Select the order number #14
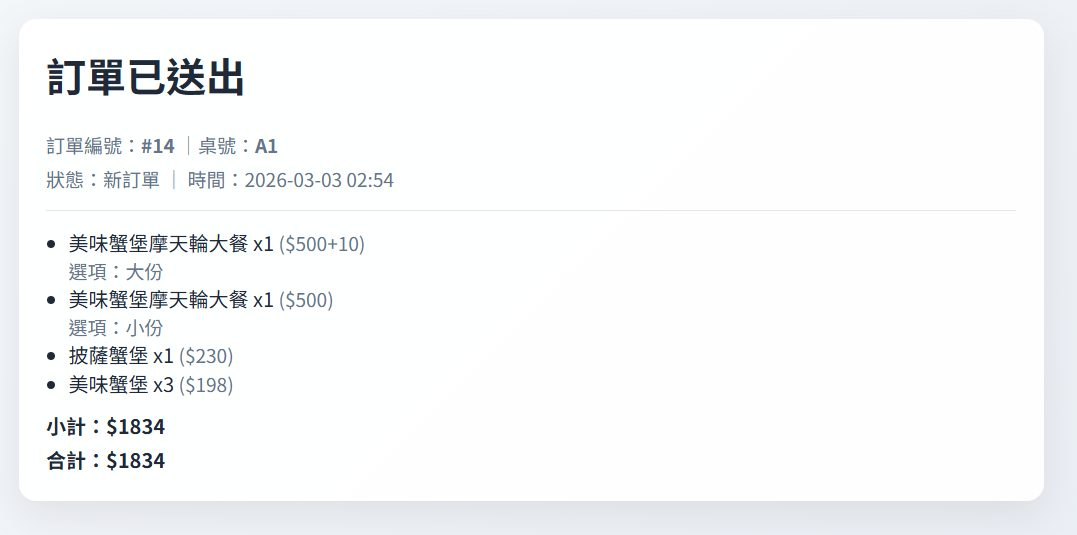This screenshot has height=535, width=1077. (x=158, y=146)
